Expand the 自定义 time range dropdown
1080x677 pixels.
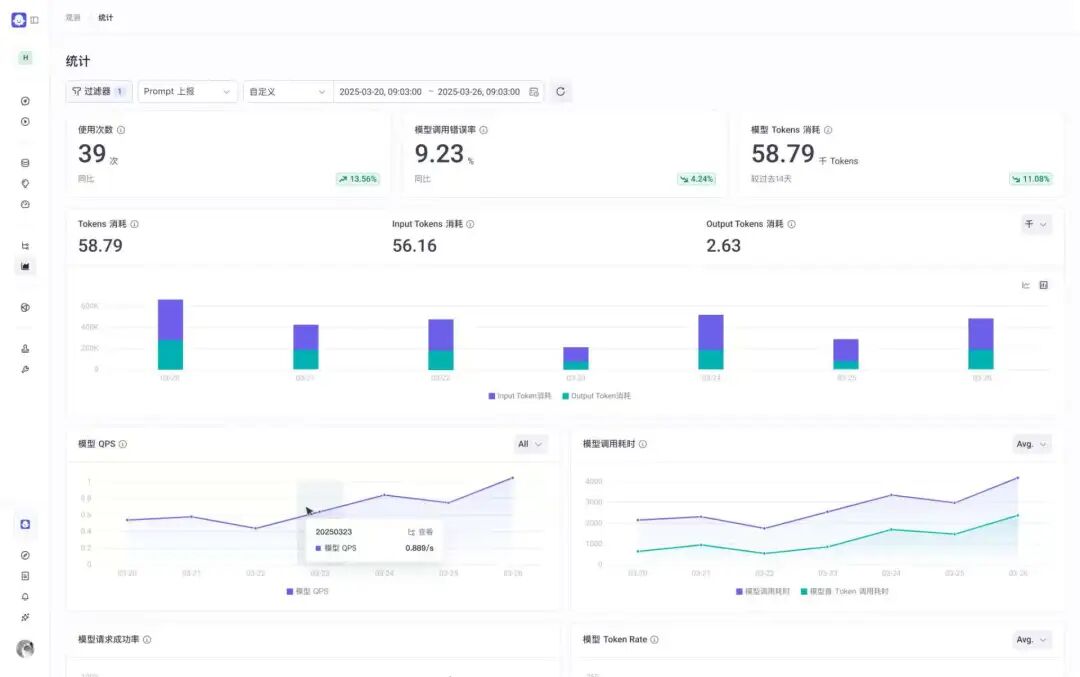[288, 92]
